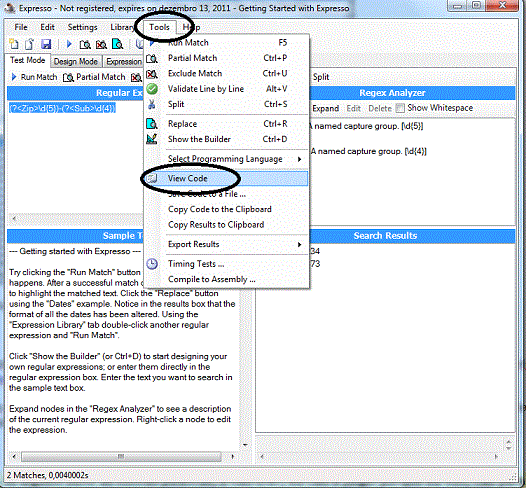Click the Regex Analyzer panel header

[x=412, y=93]
